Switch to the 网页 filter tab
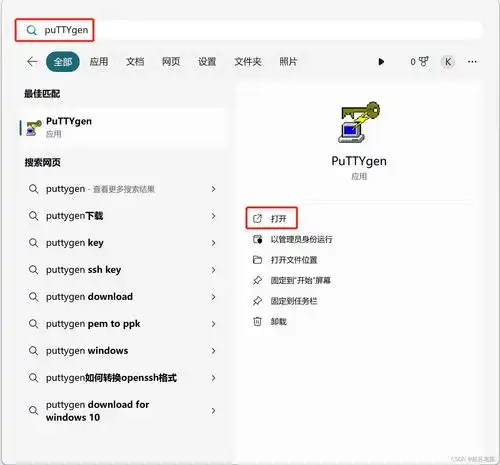This screenshot has height=465, width=500. coord(171,62)
